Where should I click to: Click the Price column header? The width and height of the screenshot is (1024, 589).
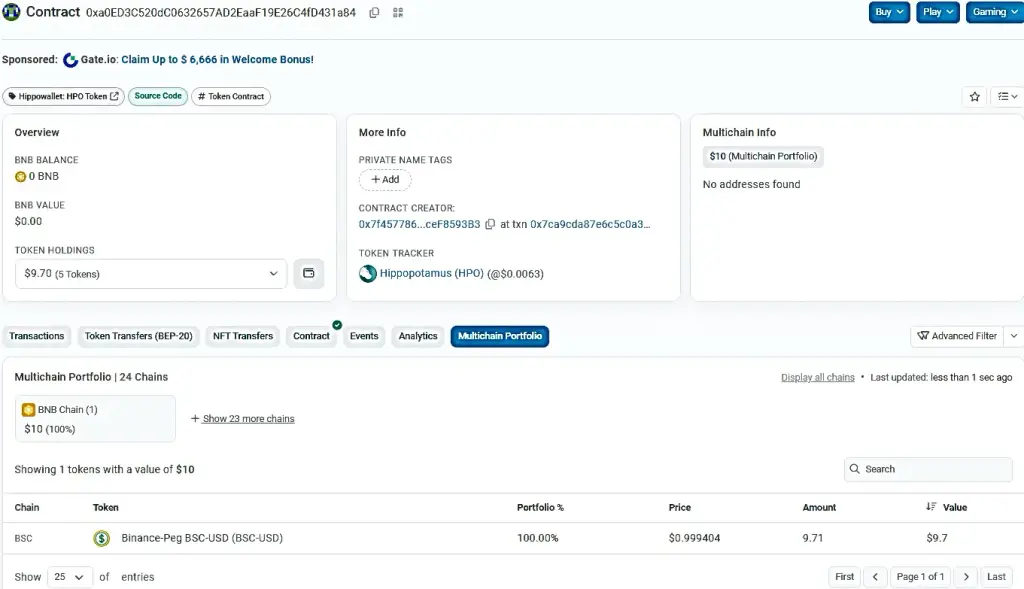680,507
